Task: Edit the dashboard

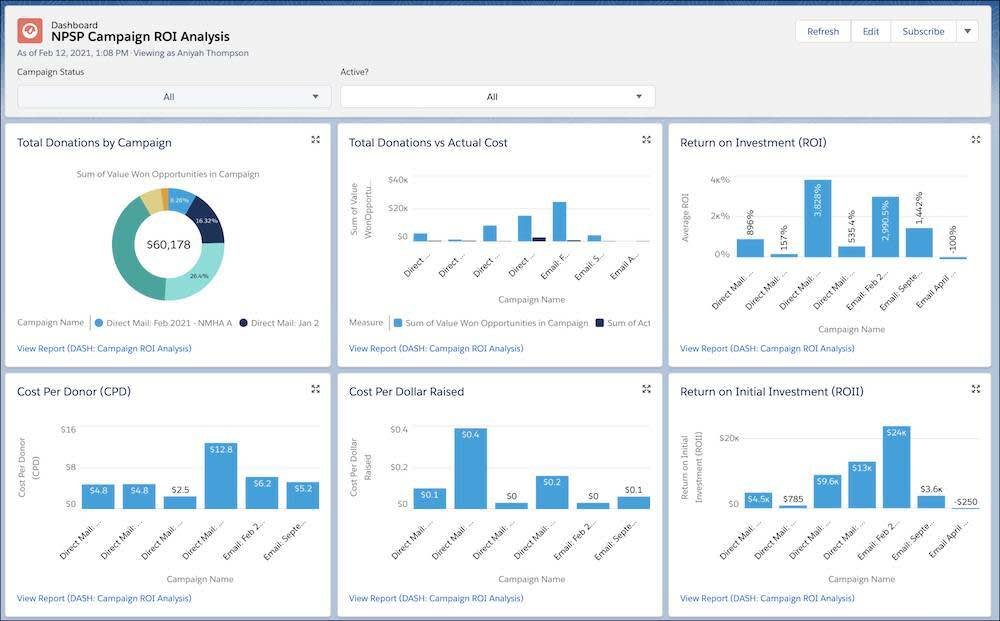Action: click(x=870, y=31)
